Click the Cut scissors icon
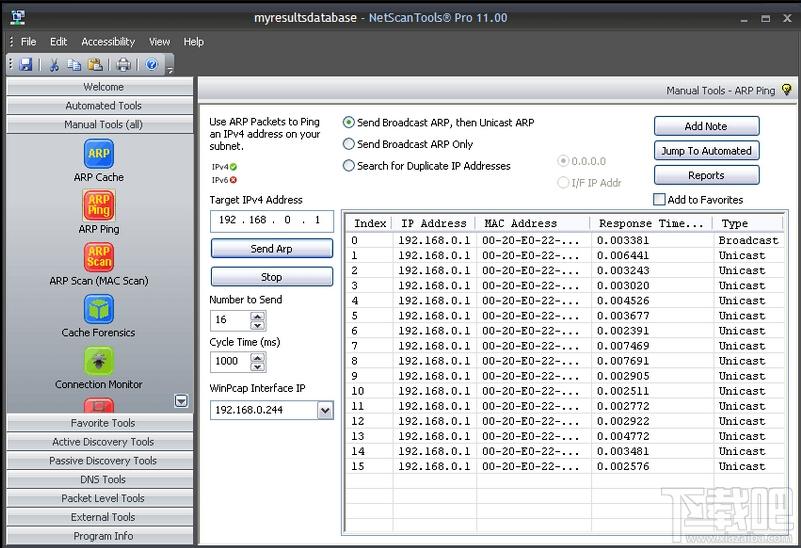The width and height of the screenshot is (801, 548). tap(54, 64)
